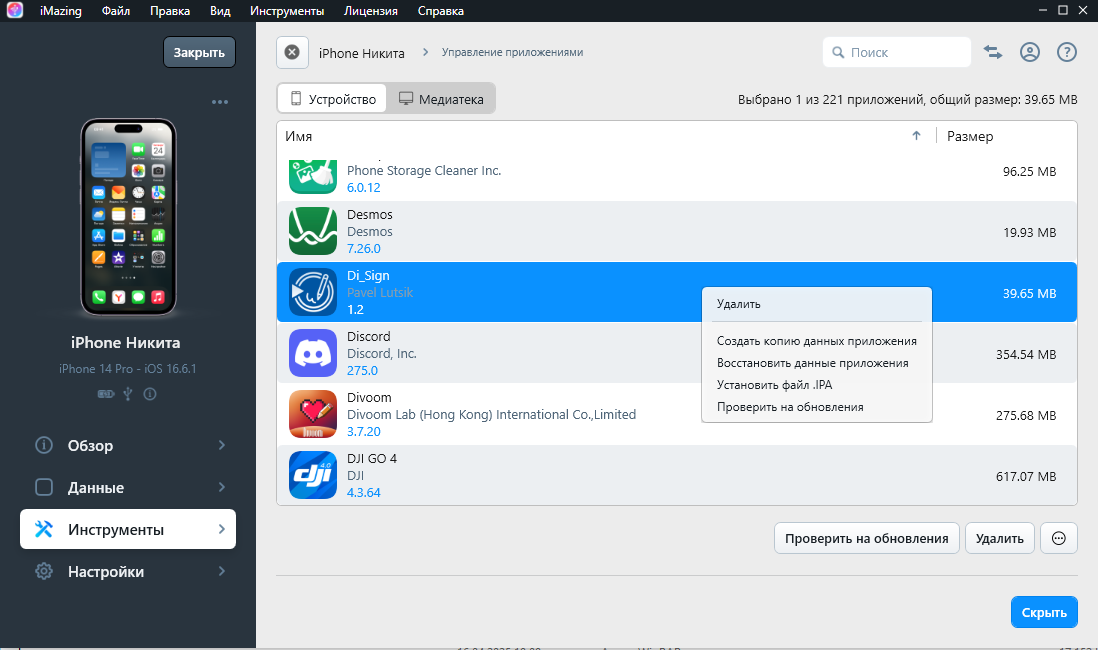Click the Проверить на обновления button below list
This screenshot has height=650, width=1098.
pos(866,539)
